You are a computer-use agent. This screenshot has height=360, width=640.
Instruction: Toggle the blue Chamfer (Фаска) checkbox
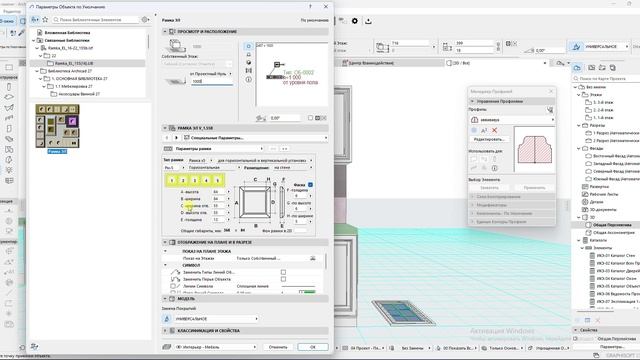click(x=310, y=185)
